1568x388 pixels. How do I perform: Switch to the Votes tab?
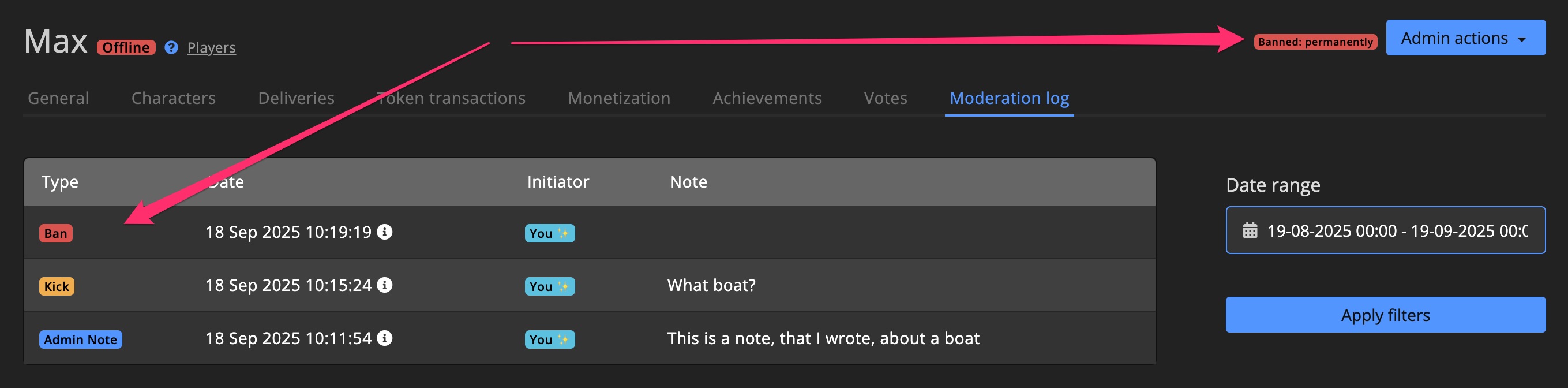[885, 98]
